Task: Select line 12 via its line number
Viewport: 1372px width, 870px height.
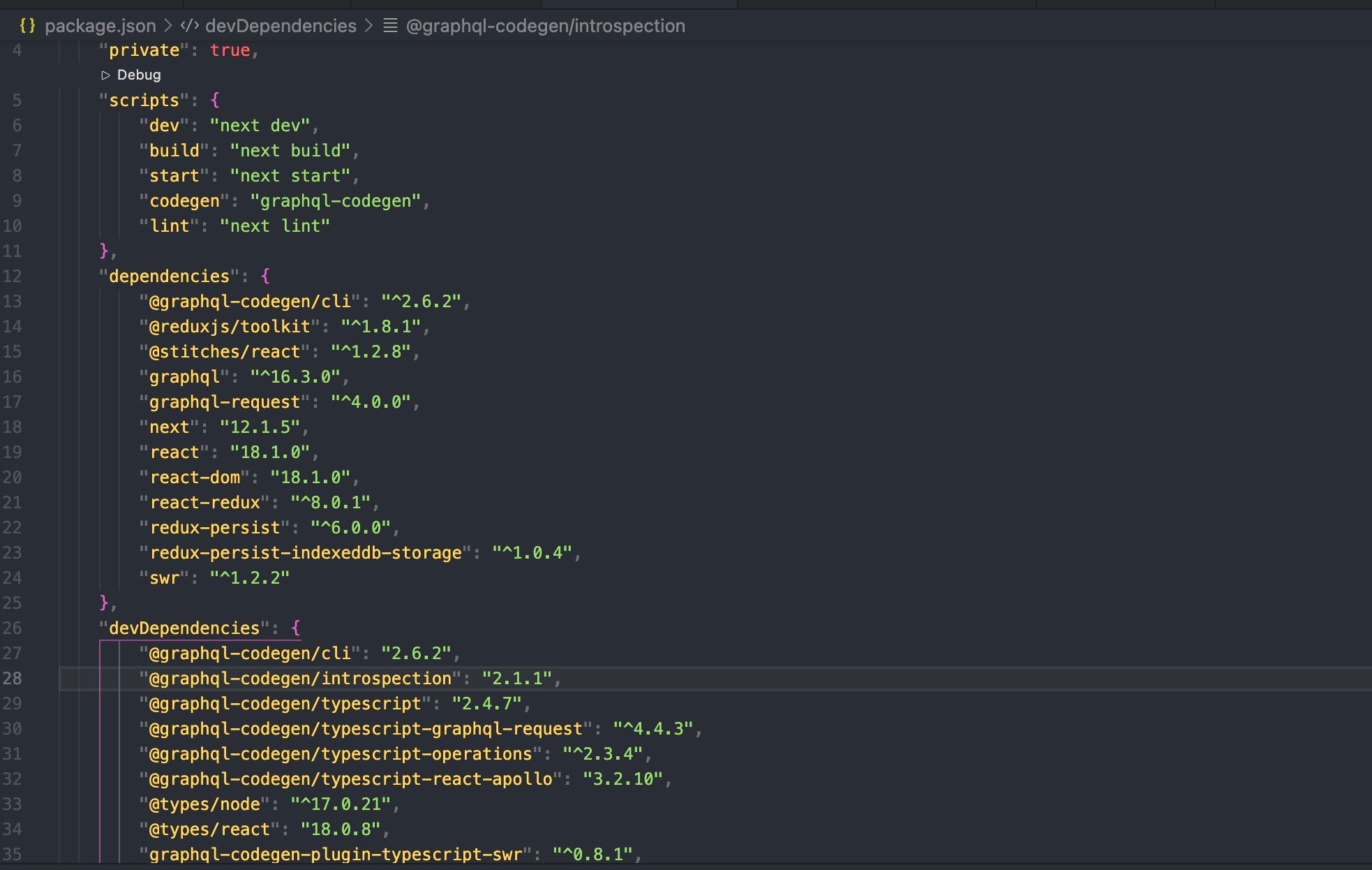Action: pos(13,276)
